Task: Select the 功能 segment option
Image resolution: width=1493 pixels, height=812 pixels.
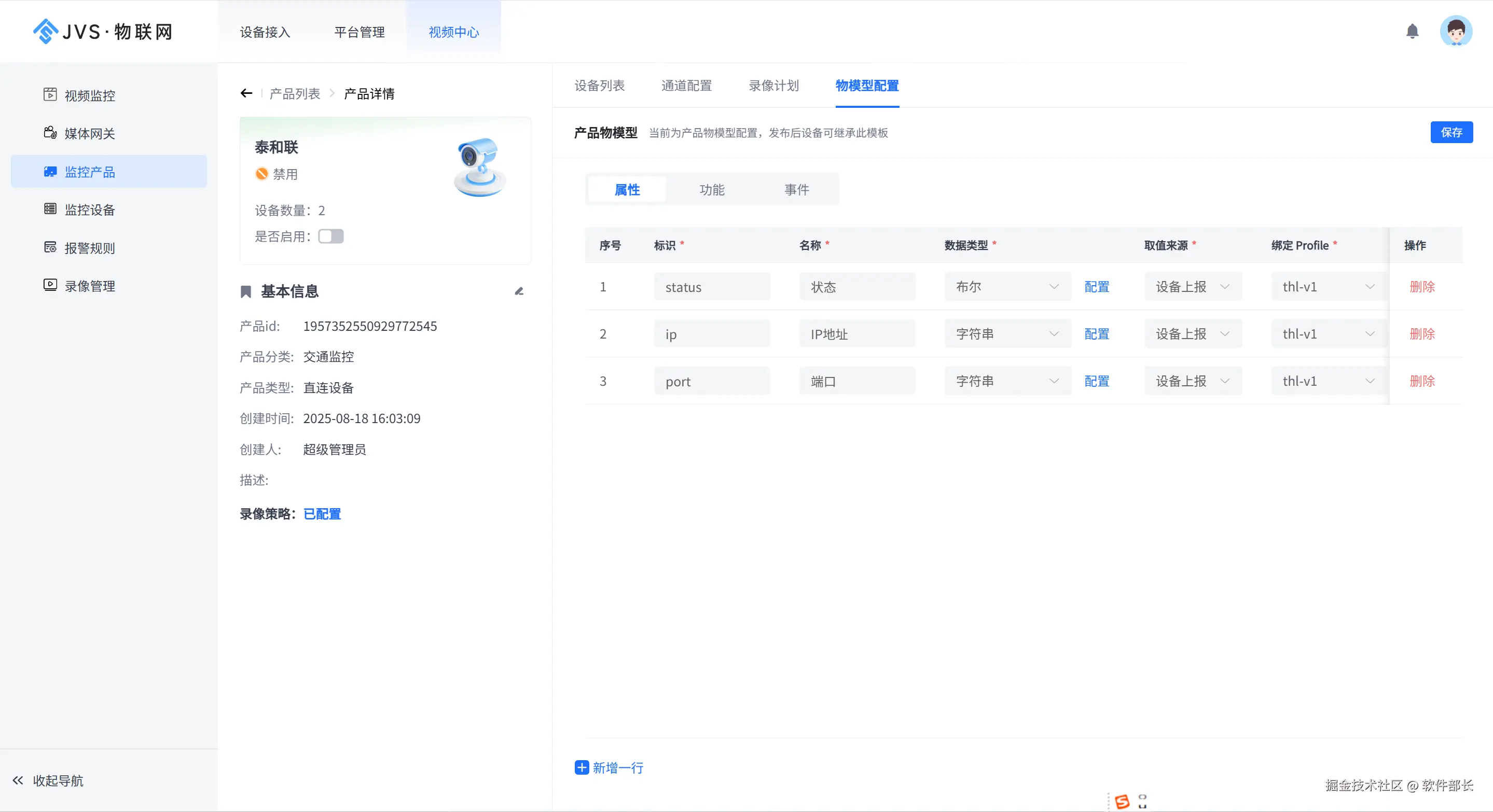Action: (x=712, y=190)
